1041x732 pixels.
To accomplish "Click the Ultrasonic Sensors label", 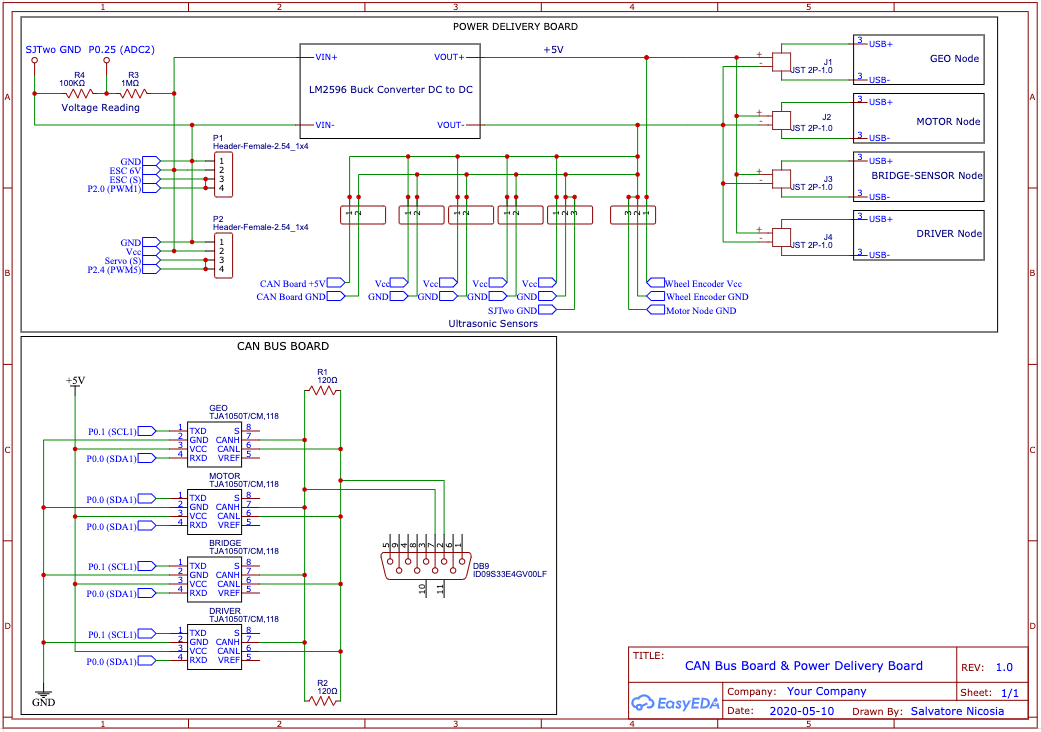I will click(x=493, y=324).
